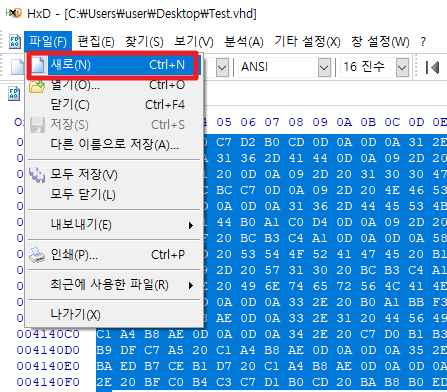Click the Test.vhd document tab icon
447x392 pixels.
click(14, 94)
